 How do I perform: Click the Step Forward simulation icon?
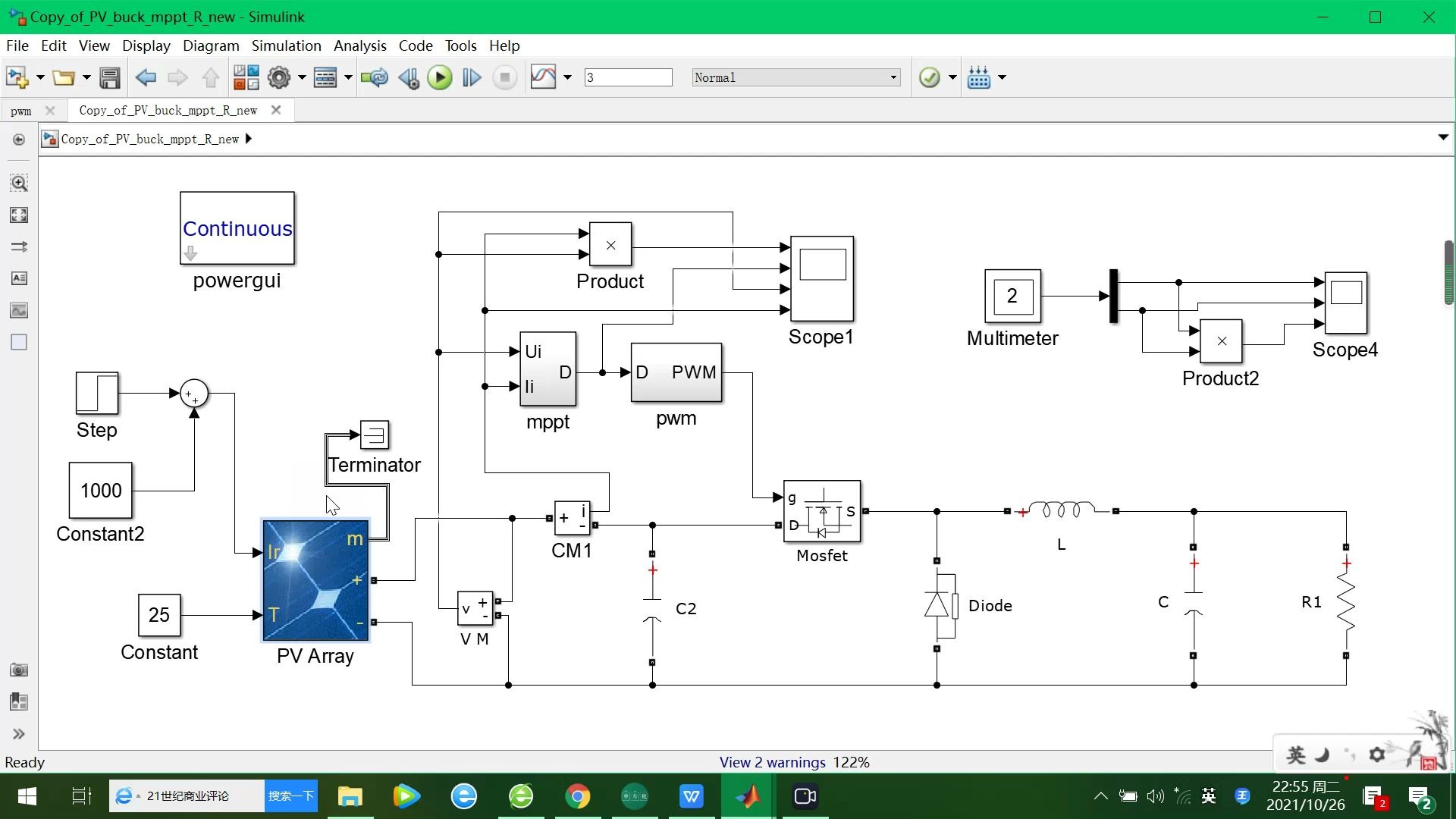[x=472, y=77]
